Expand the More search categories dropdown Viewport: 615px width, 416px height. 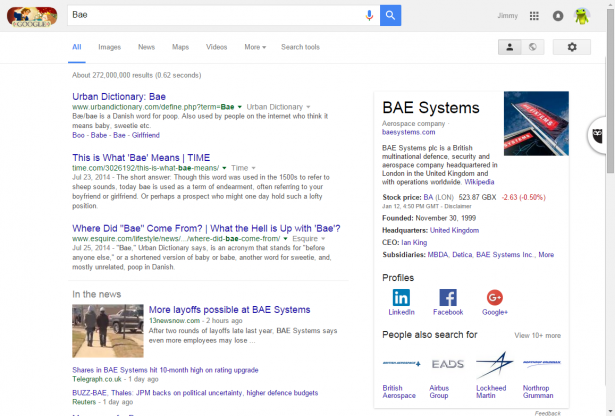[255, 47]
